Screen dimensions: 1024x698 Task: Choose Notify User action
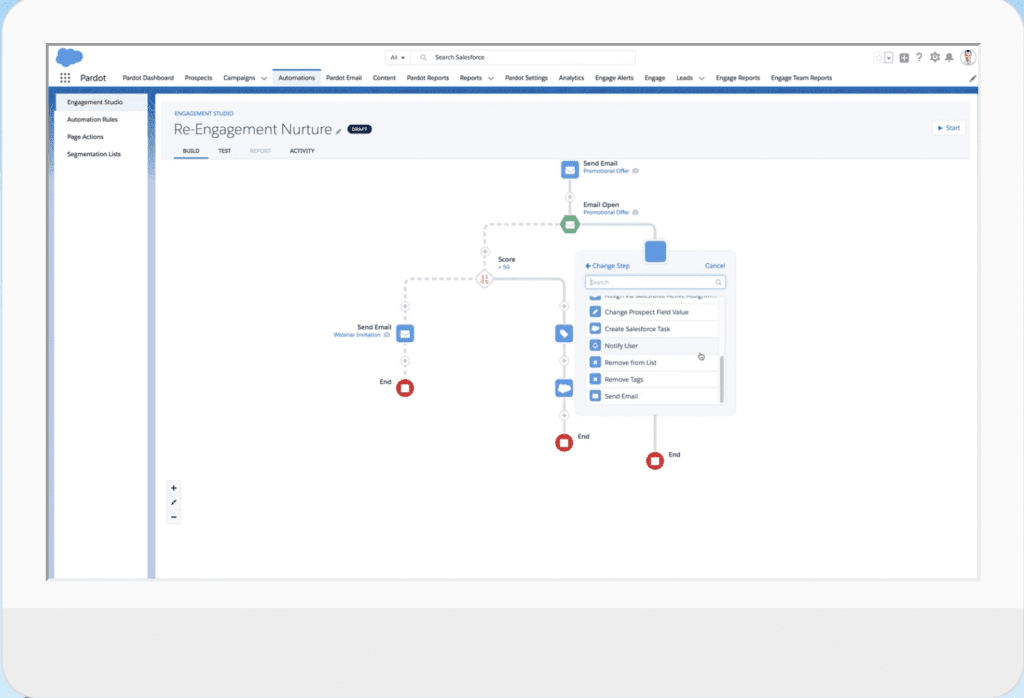point(653,346)
